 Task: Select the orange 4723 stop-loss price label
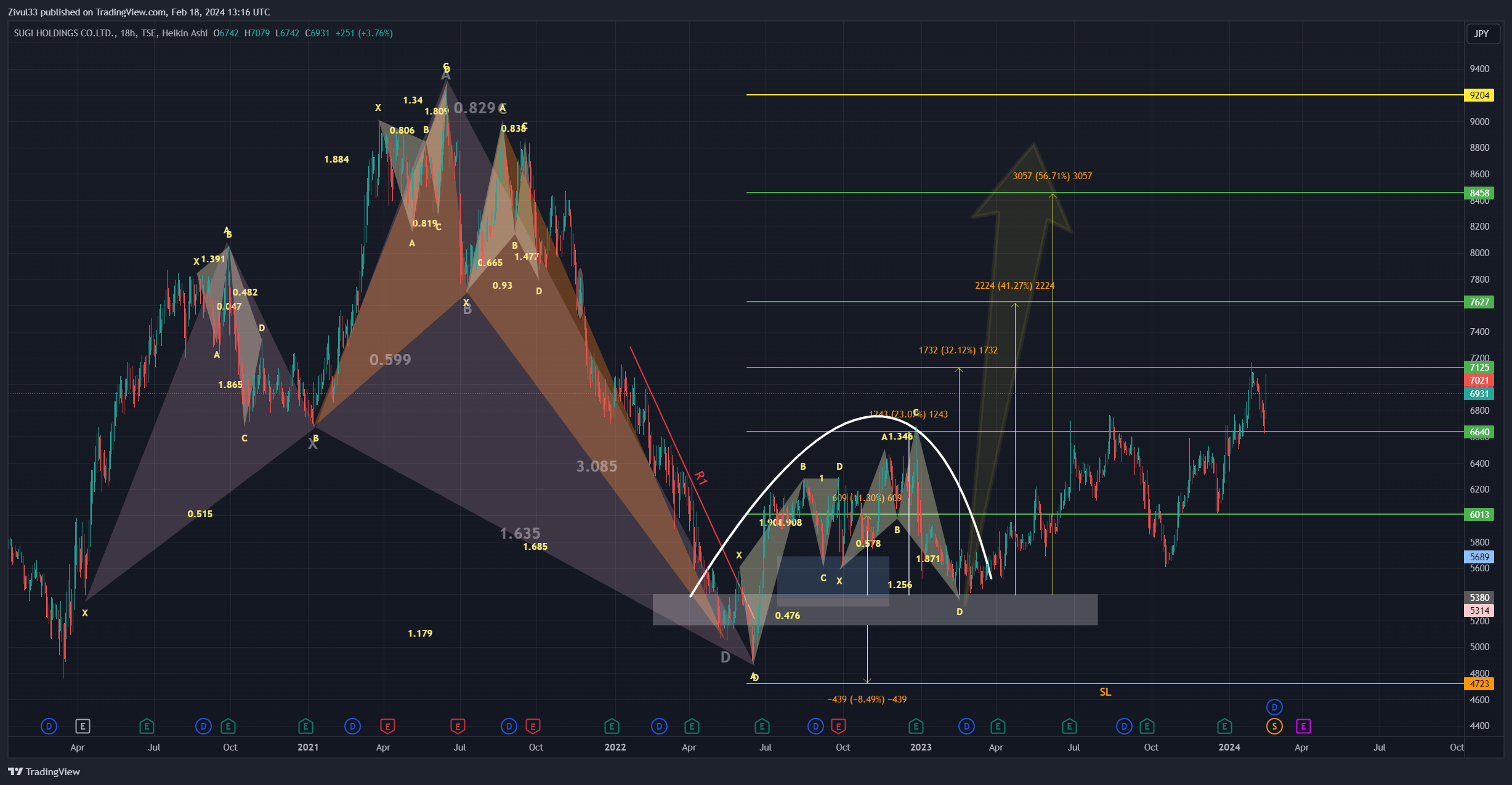1479,683
